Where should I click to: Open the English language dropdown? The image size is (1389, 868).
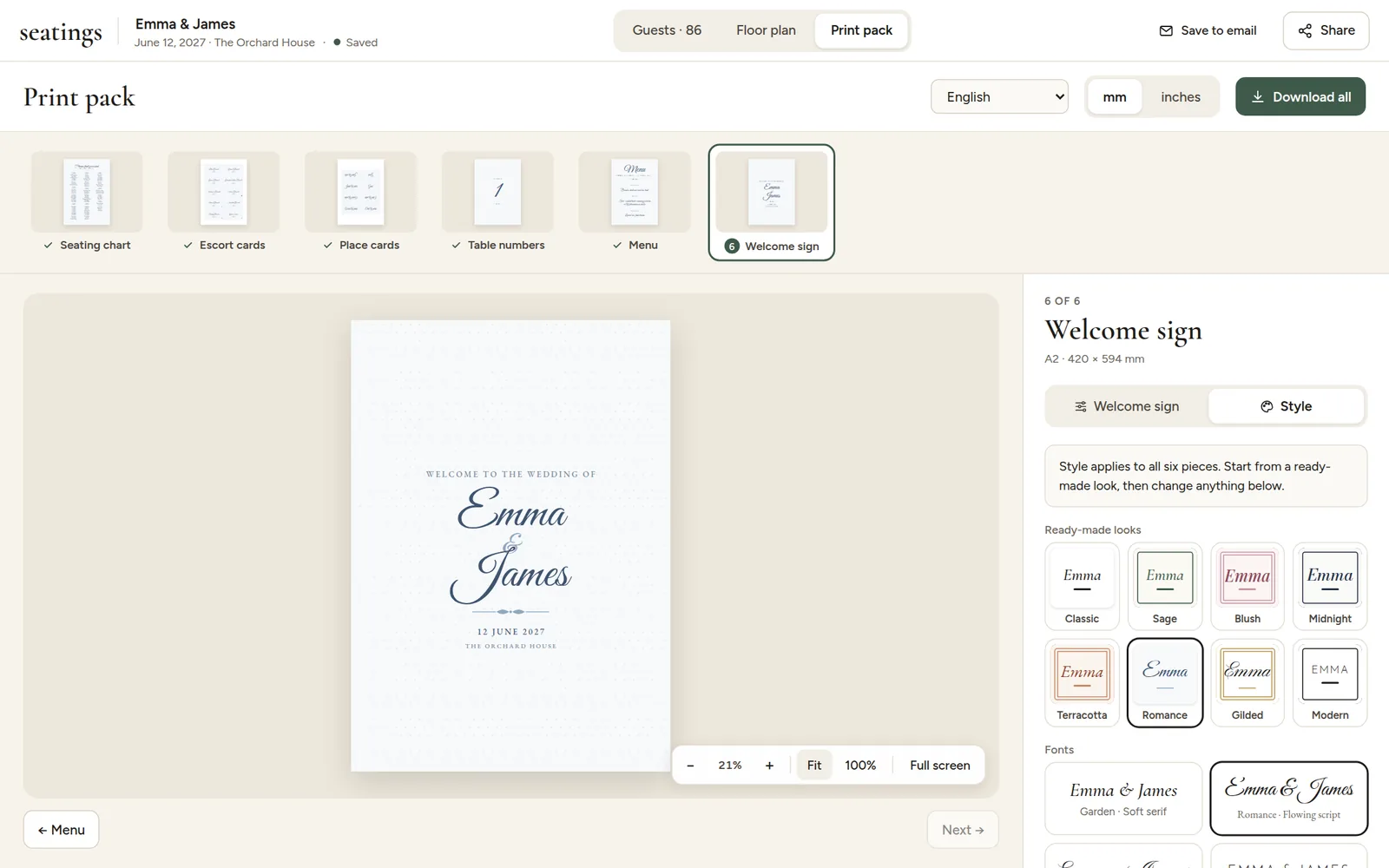click(999, 97)
